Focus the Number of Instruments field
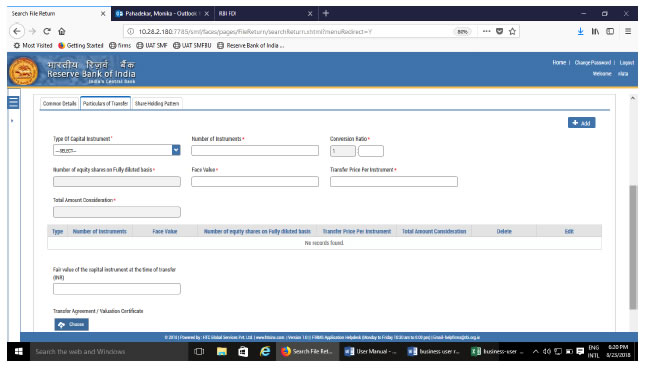Viewport: 649px width, 368px height. point(255,151)
